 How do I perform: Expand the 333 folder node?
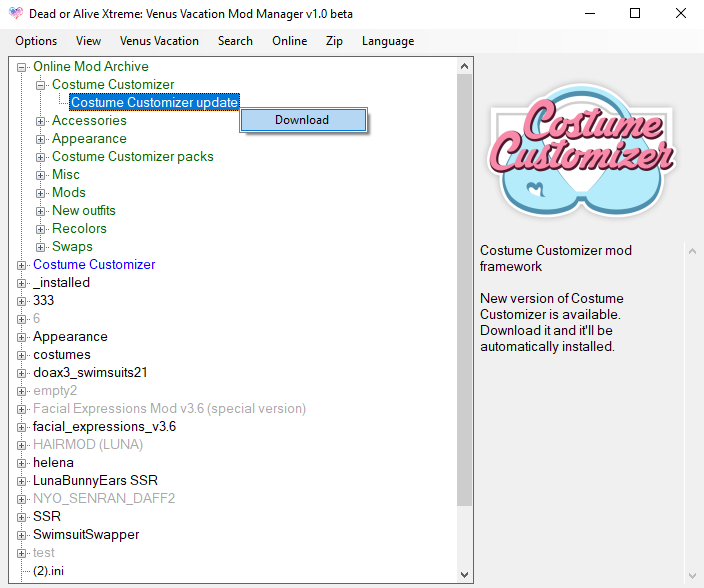click(x=21, y=301)
